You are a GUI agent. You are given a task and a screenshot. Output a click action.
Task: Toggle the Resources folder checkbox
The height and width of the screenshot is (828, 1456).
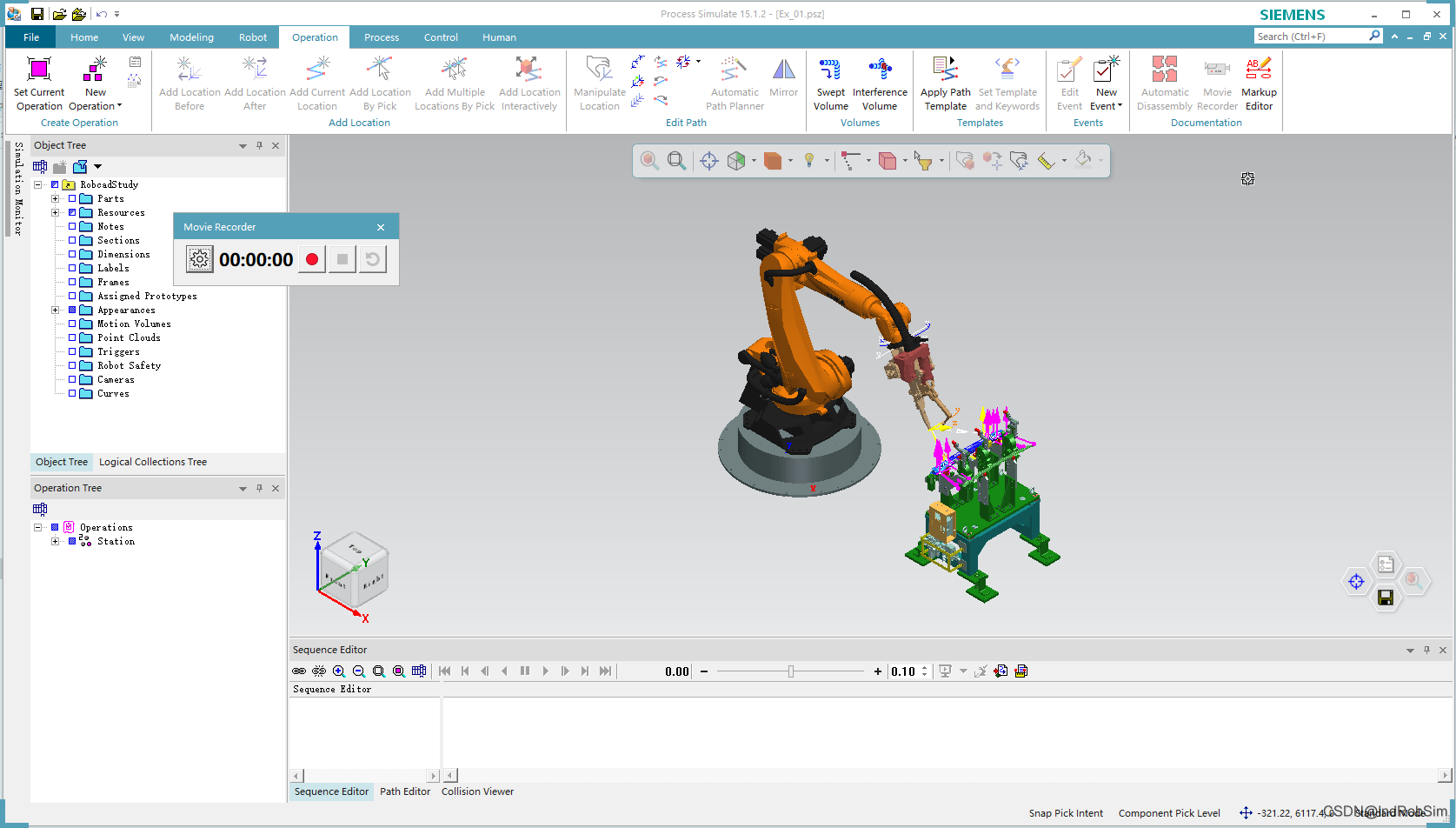pos(72,212)
